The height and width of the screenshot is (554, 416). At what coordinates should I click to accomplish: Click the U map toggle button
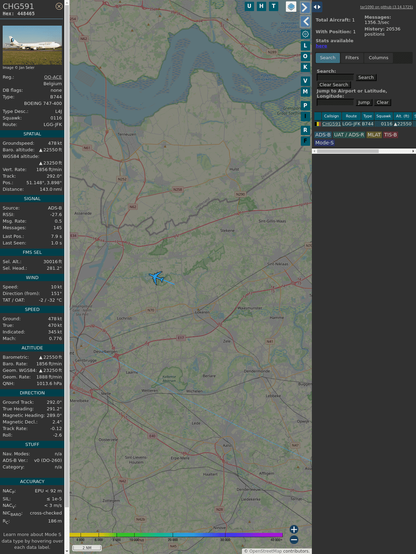pyautogui.click(x=249, y=6)
